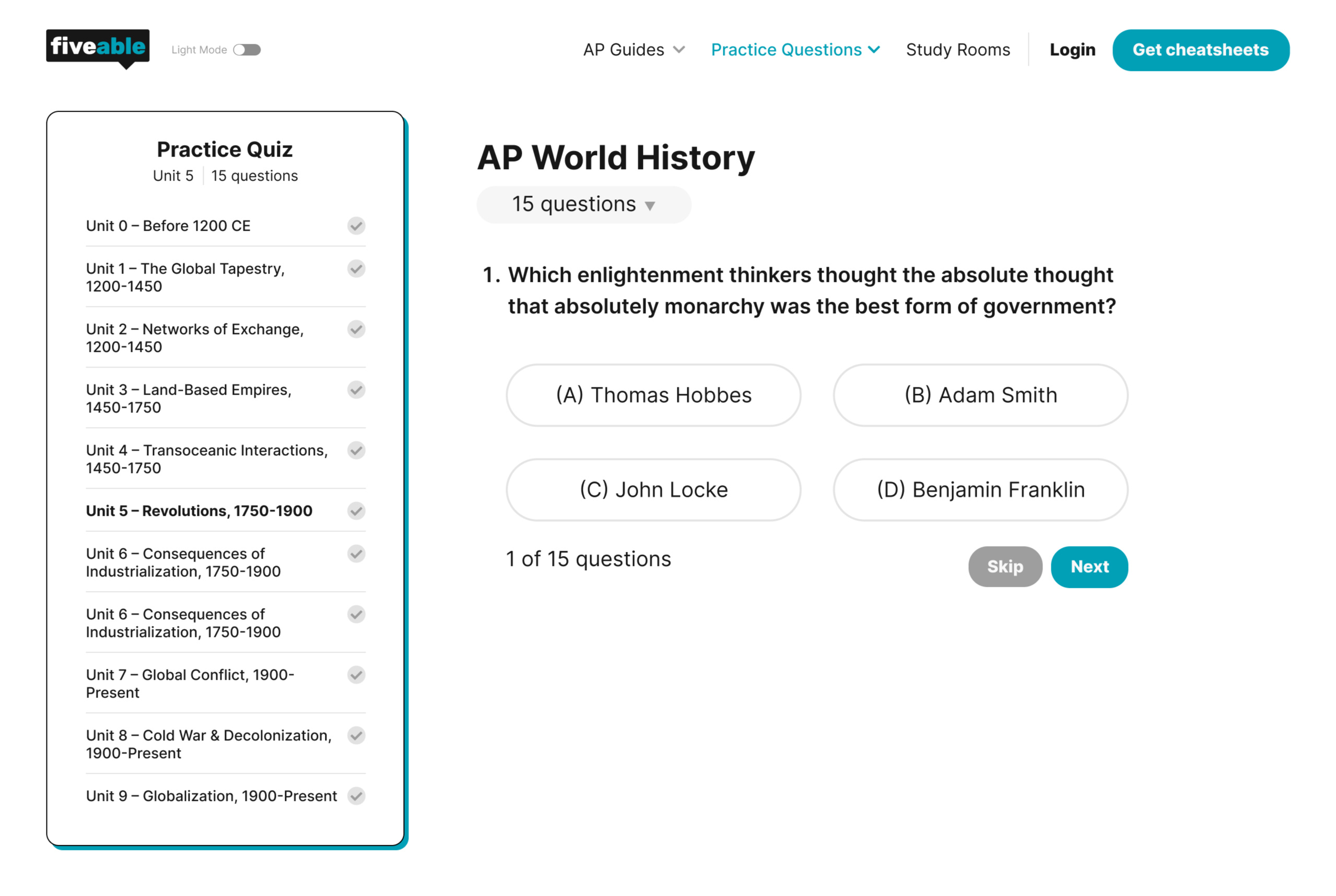
Task: Select answer (A) Thomas Hobbes
Action: (x=653, y=395)
